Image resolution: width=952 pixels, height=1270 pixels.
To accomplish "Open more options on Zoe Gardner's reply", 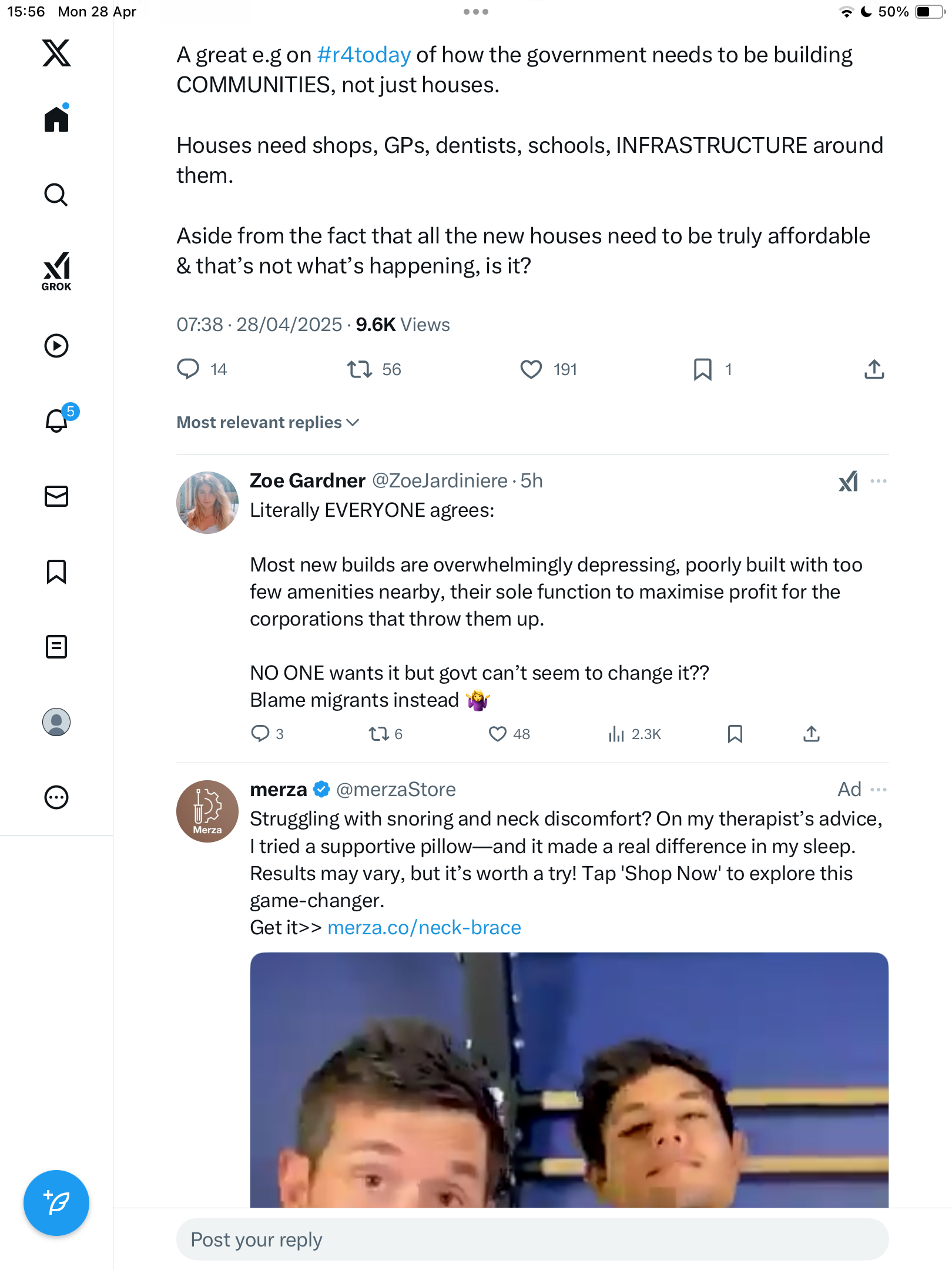I will point(879,481).
